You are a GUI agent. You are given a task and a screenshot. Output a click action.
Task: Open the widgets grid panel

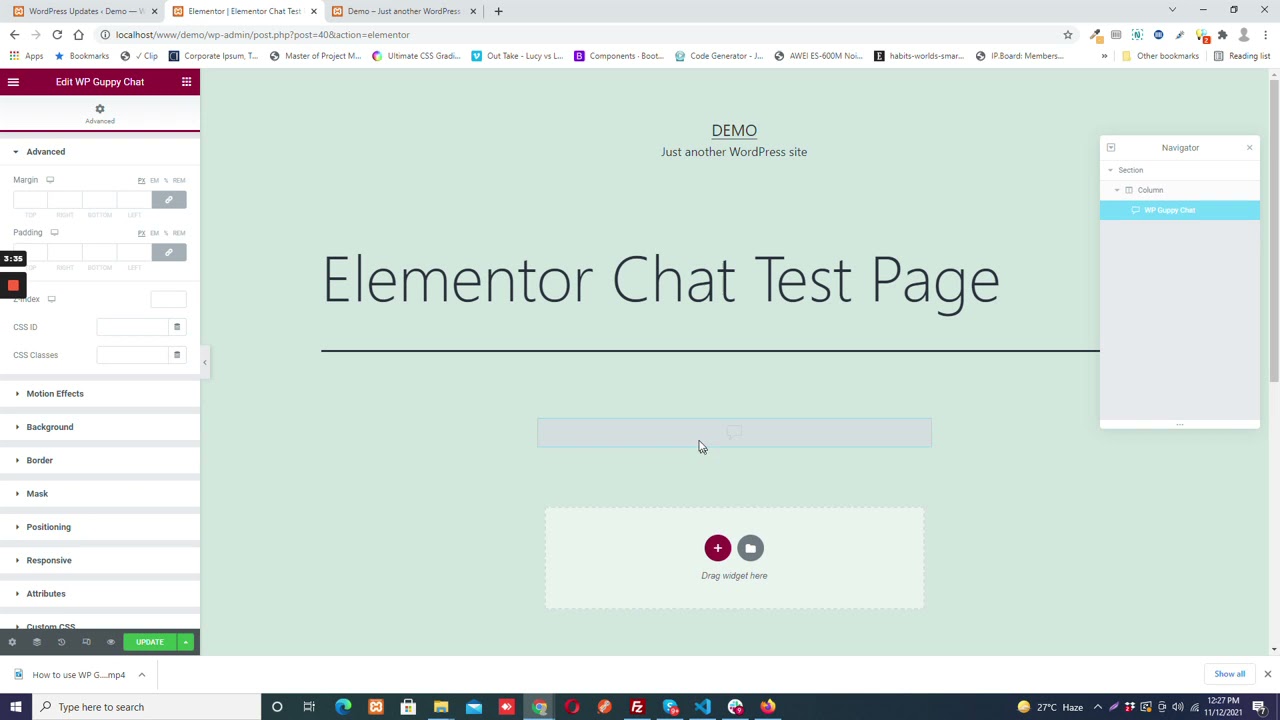point(186,82)
